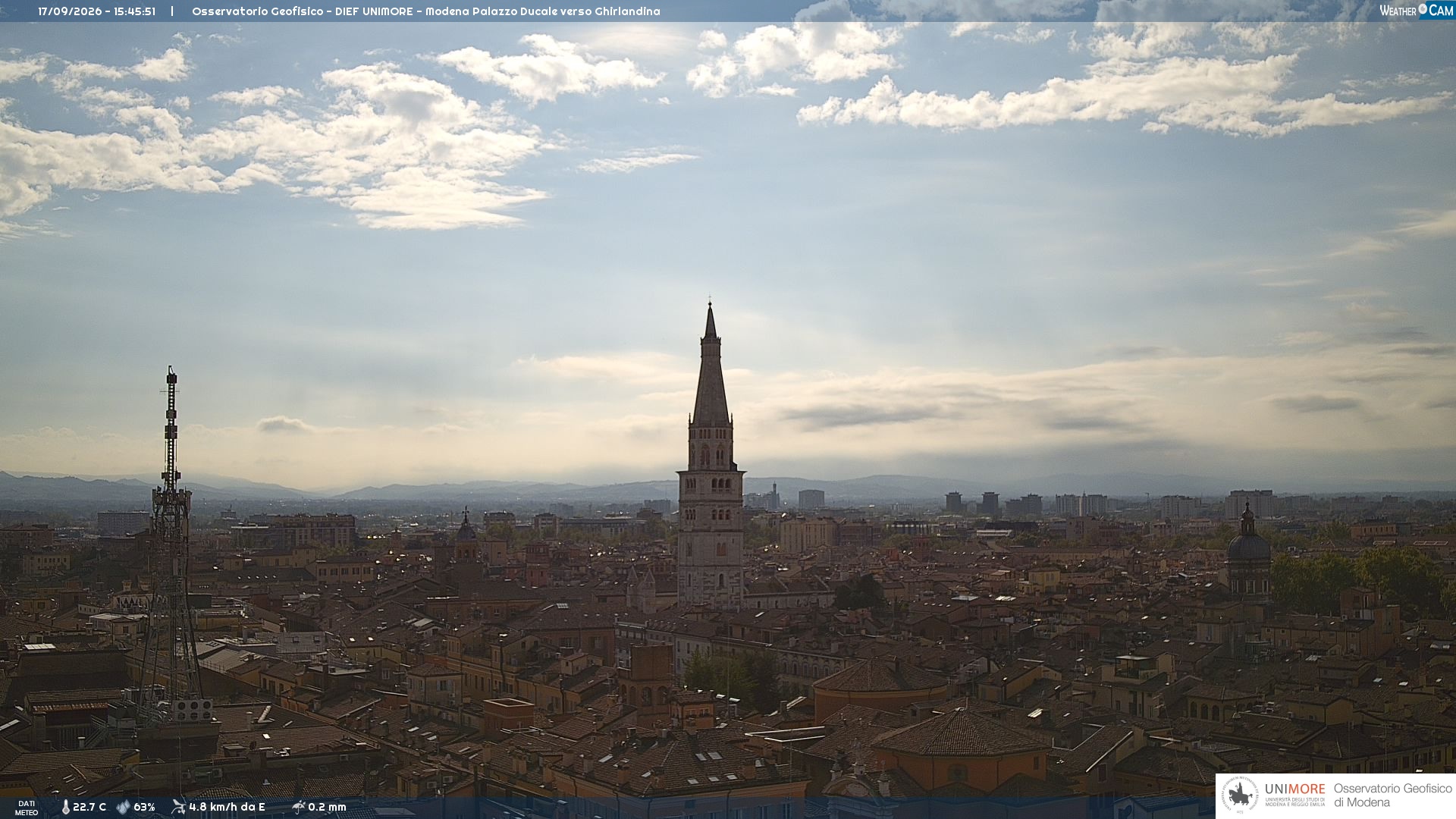Screen dimensions: 1456x819
Task: Click the rain umbrella precipitation icon
Action: [x=298, y=807]
